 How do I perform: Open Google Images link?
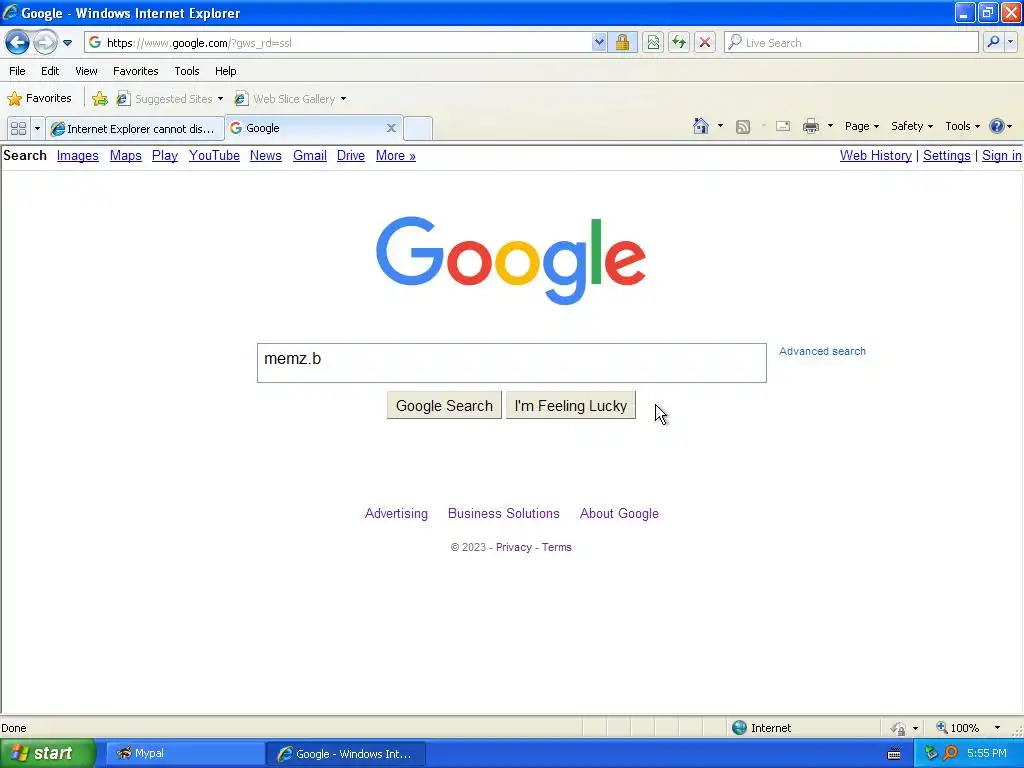click(x=78, y=155)
